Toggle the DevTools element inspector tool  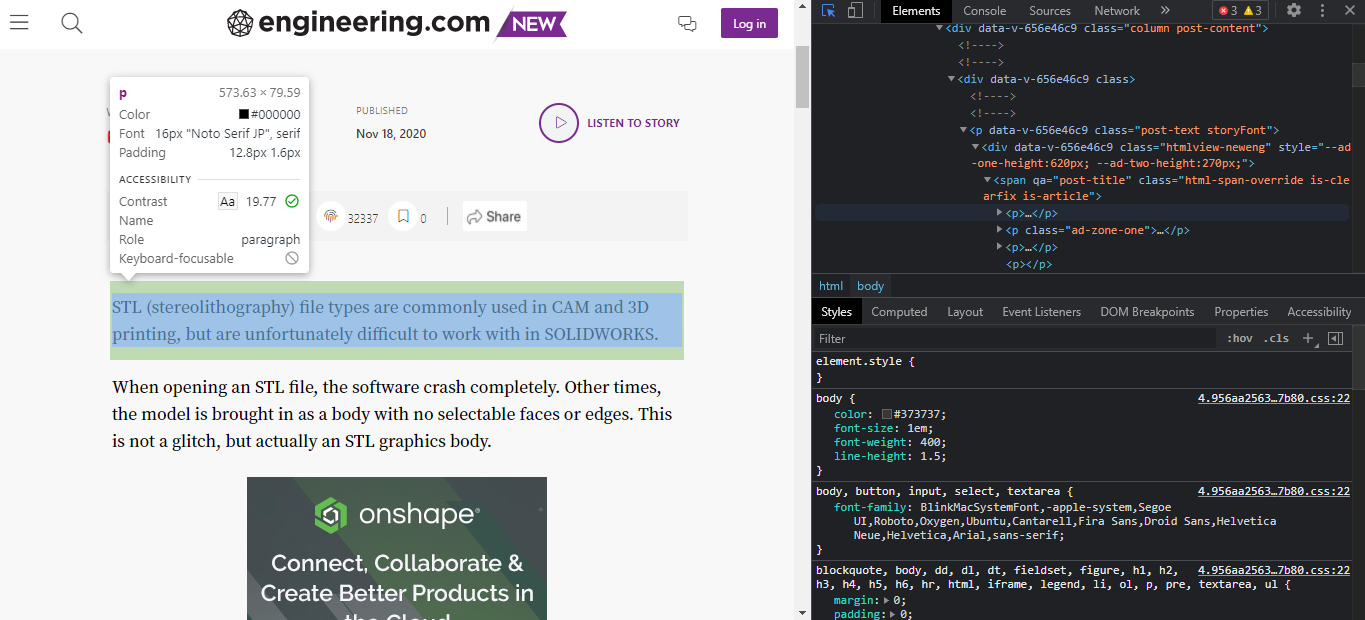(x=829, y=10)
